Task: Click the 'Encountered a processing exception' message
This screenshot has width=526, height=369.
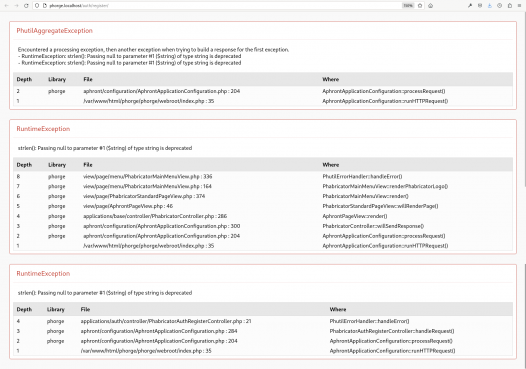Action: coord(153,50)
